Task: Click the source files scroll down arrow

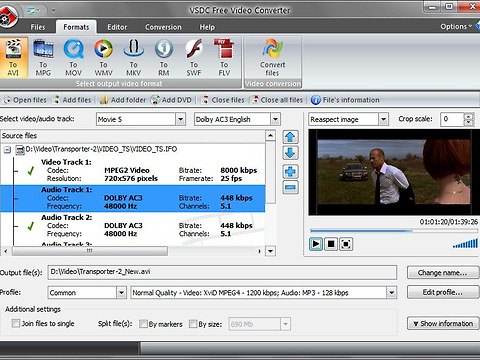Action: point(270,251)
